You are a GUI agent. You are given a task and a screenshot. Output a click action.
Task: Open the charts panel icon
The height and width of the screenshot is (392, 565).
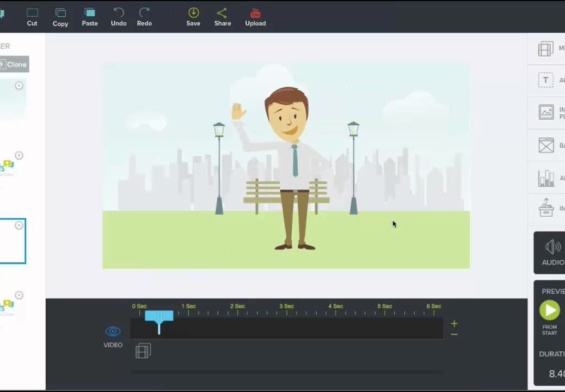[x=546, y=178]
